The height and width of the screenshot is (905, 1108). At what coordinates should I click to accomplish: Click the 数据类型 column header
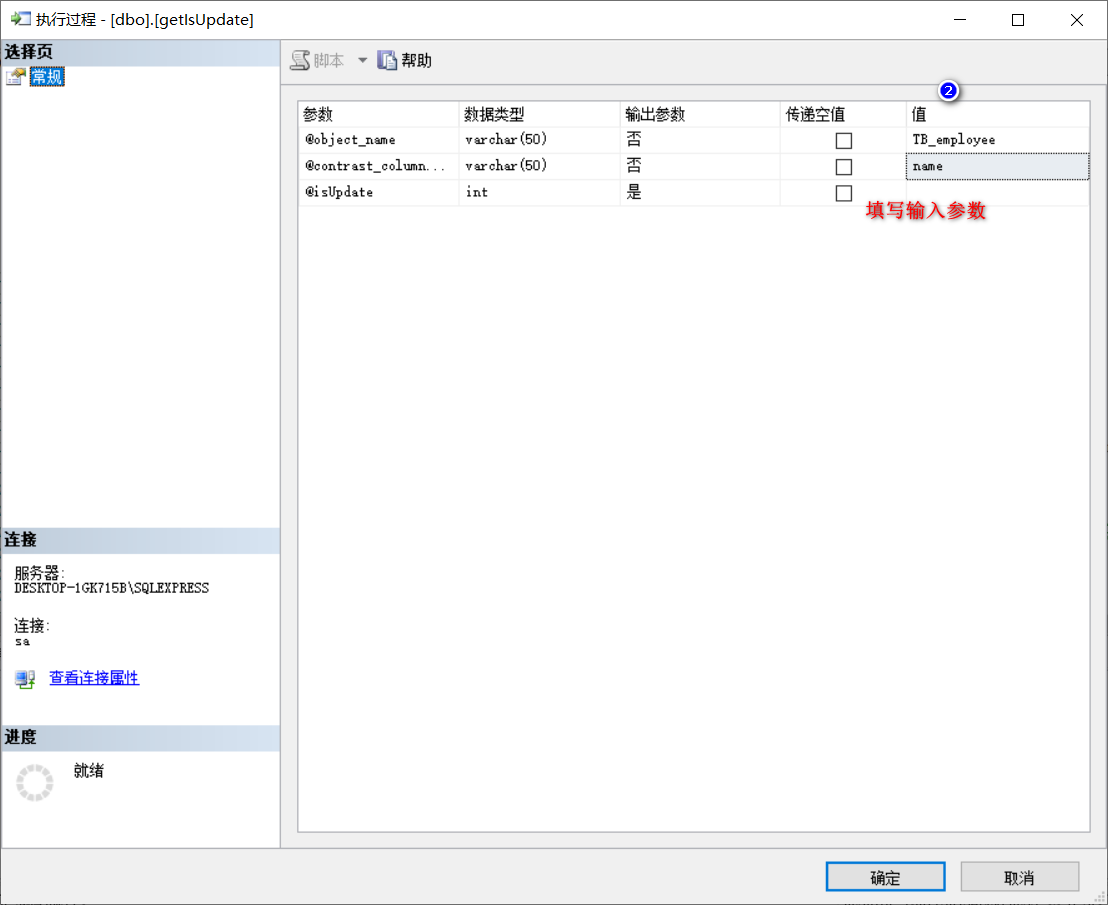539,114
